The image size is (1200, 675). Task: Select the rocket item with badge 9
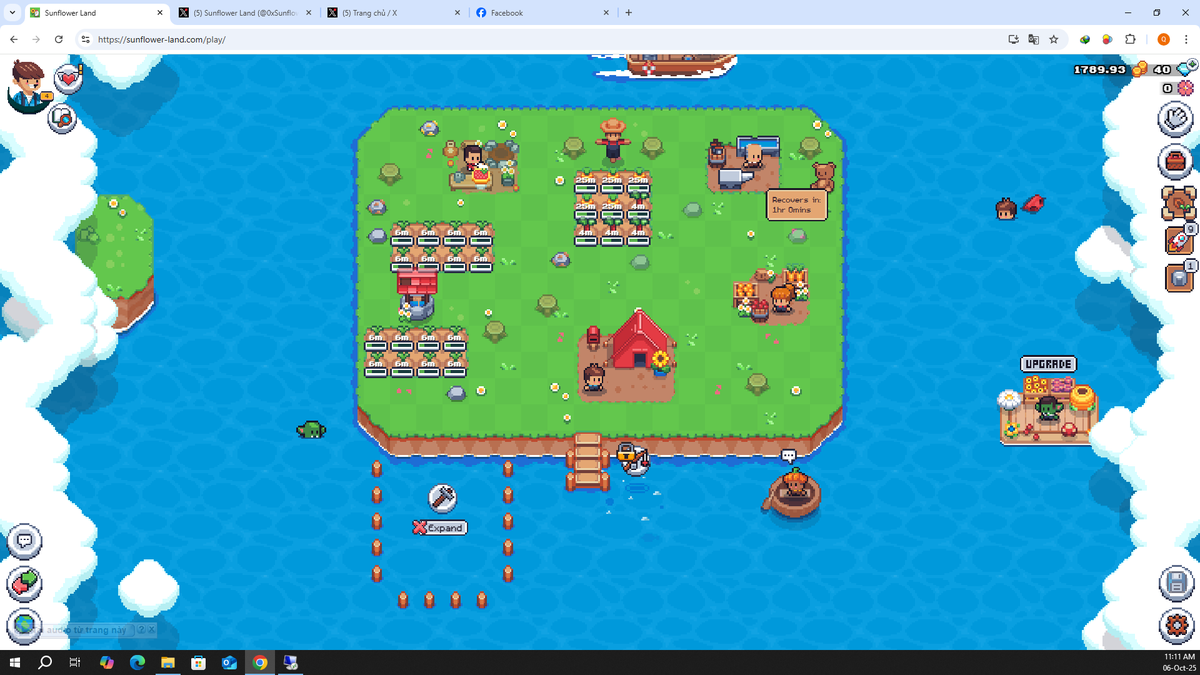tap(1179, 240)
